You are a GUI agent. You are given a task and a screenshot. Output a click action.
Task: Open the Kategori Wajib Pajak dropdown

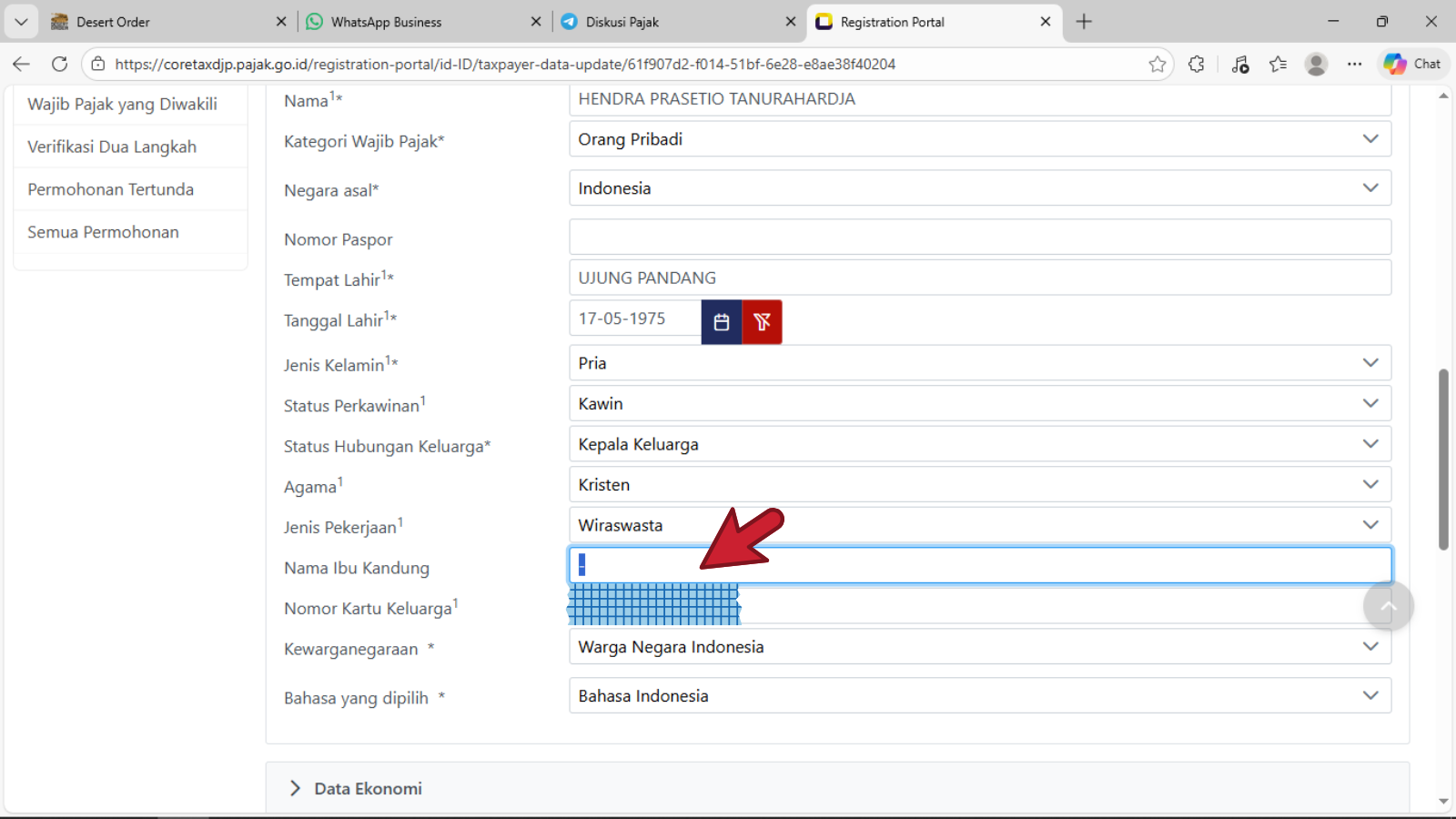(x=979, y=139)
